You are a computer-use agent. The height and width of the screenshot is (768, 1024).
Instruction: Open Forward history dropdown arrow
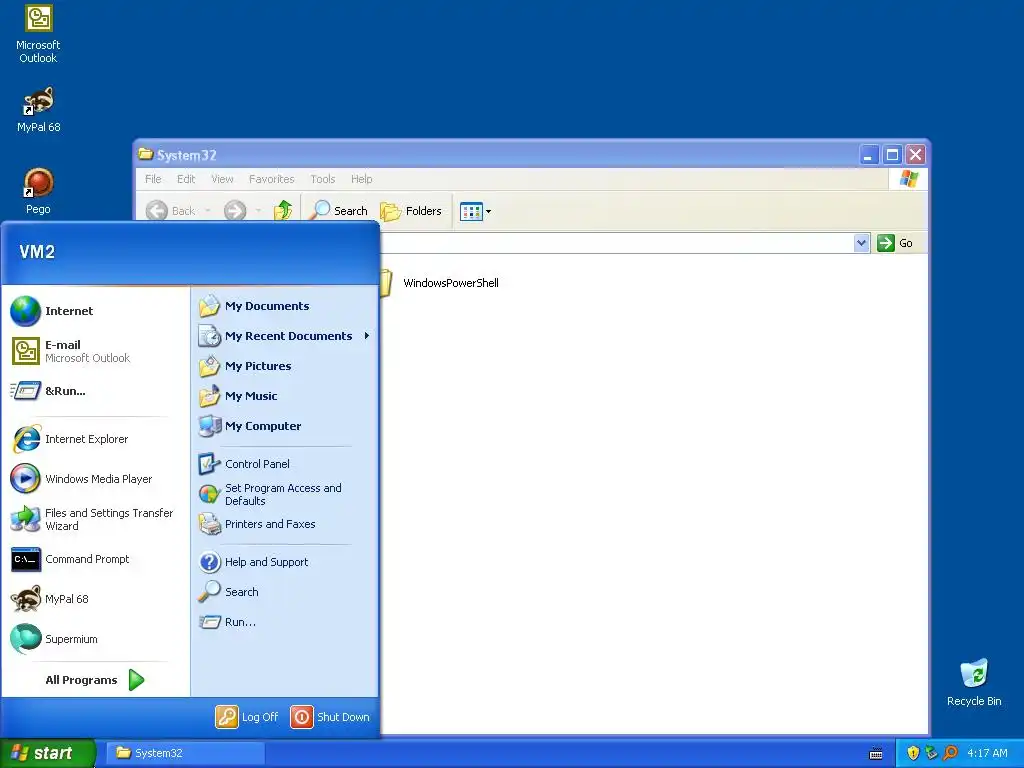coord(259,210)
